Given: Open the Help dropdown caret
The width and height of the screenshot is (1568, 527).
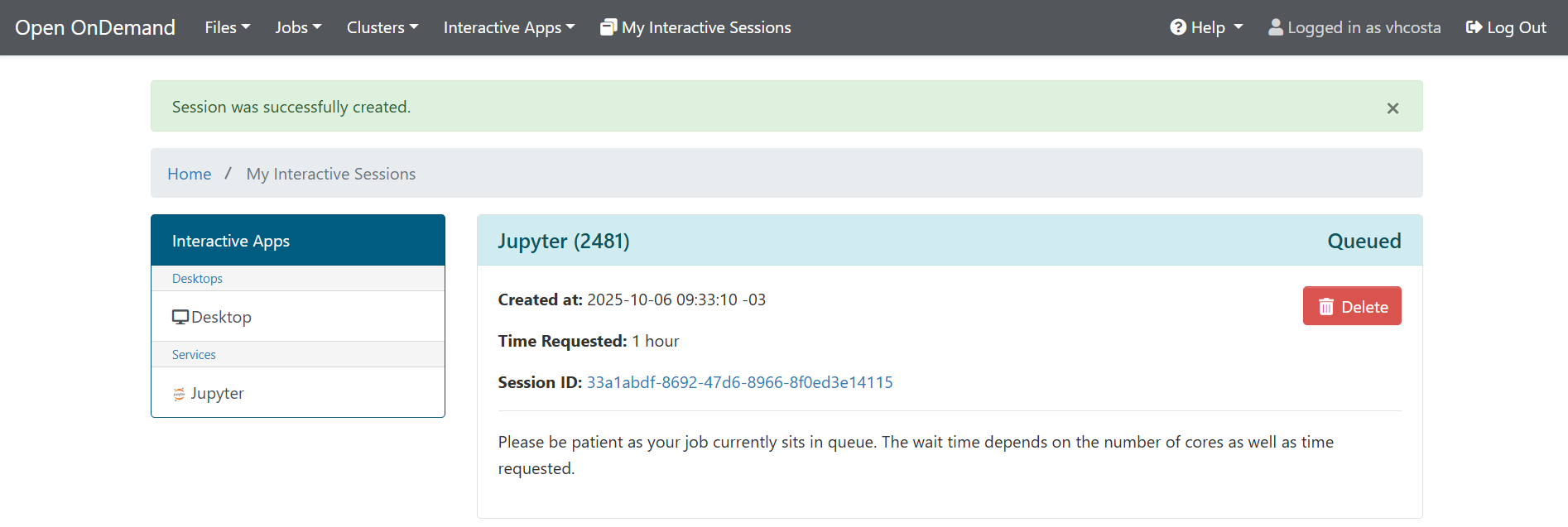Looking at the screenshot, I should tap(1239, 27).
